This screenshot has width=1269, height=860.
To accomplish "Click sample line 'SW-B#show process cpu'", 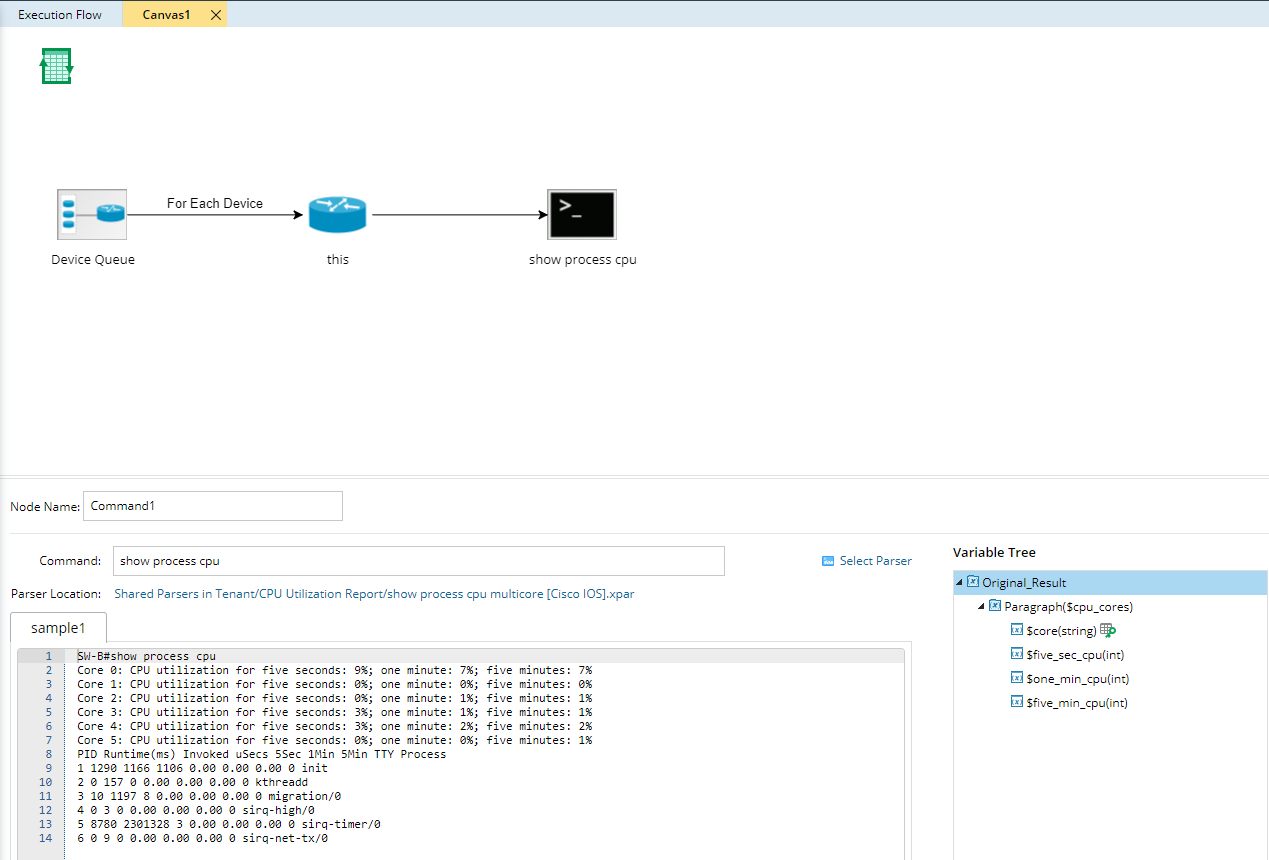I will [x=146, y=656].
